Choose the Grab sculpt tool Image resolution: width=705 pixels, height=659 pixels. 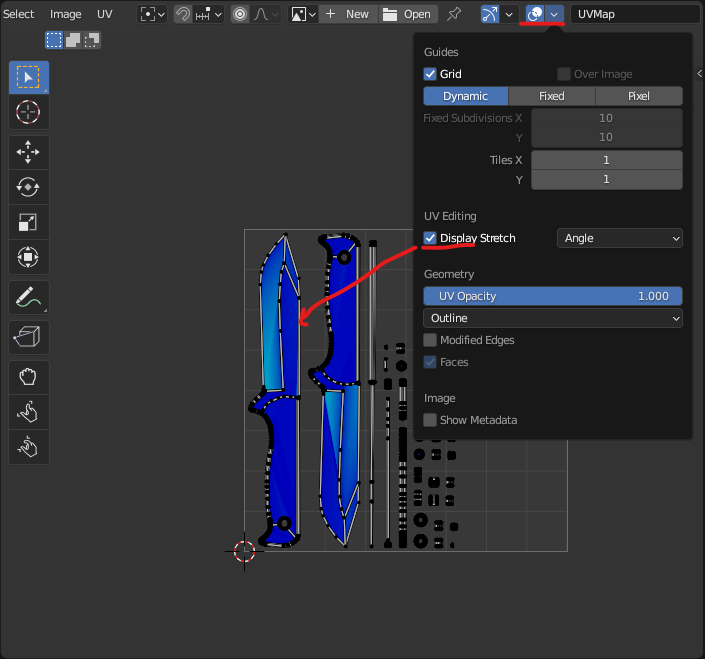pos(28,377)
